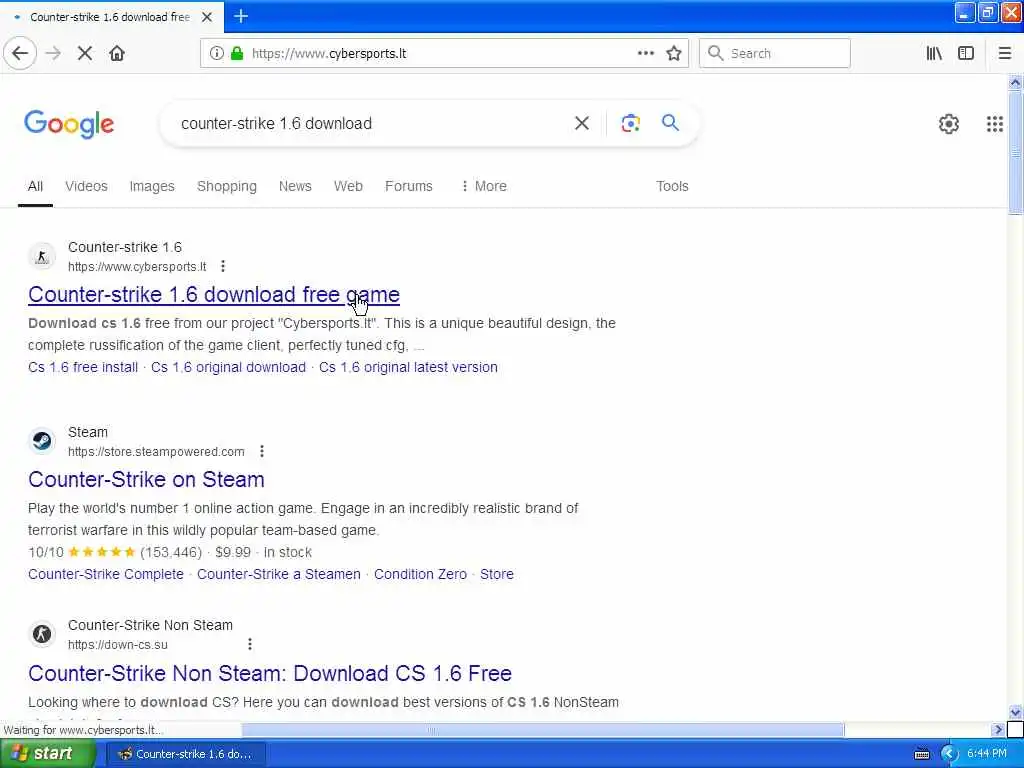The height and width of the screenshot is (768, 1024).
Task: Show site information icon in address bar
Action: [216, 54]
